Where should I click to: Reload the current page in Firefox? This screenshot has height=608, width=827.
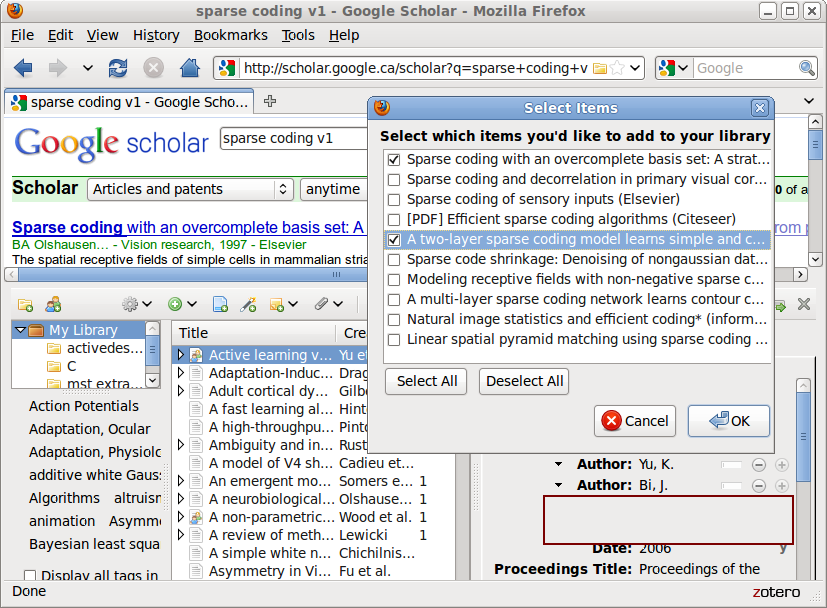coord(118,68)
